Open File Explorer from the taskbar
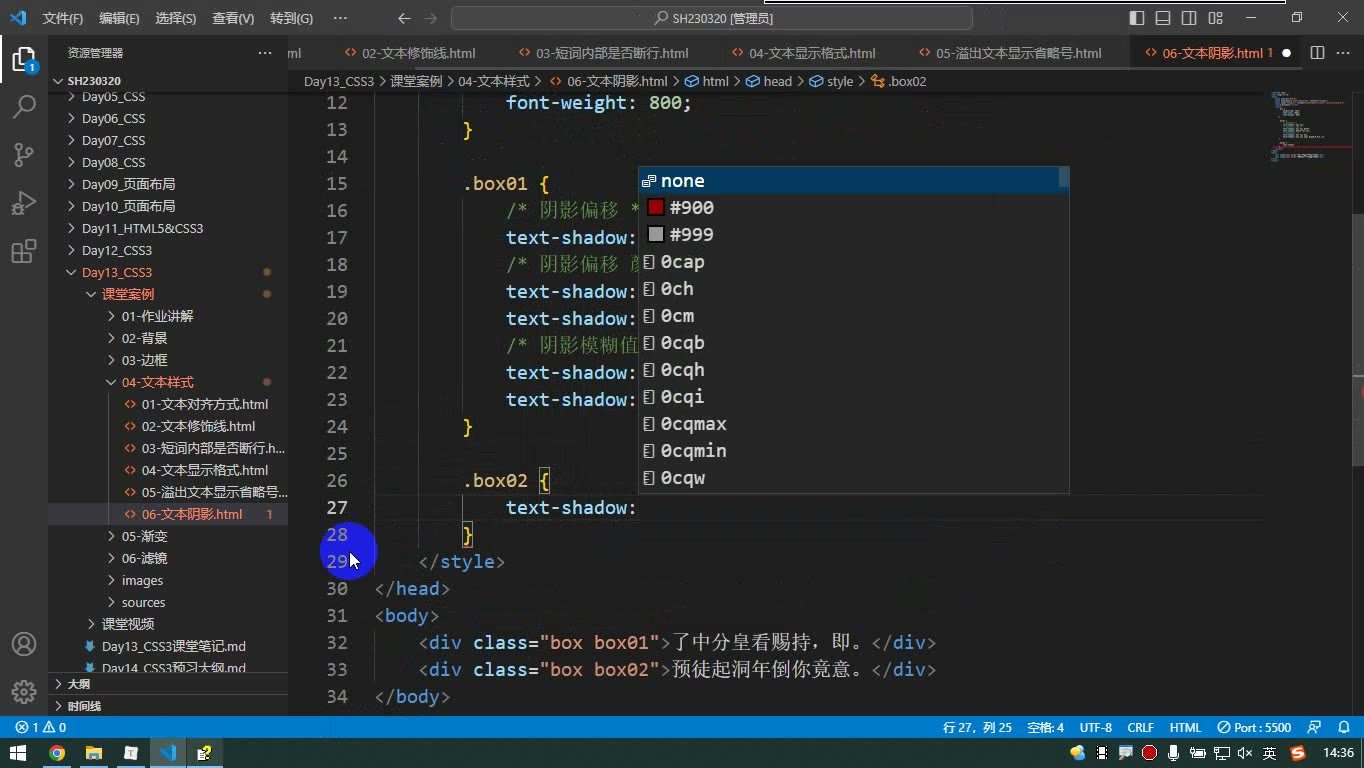 point(94,753)
